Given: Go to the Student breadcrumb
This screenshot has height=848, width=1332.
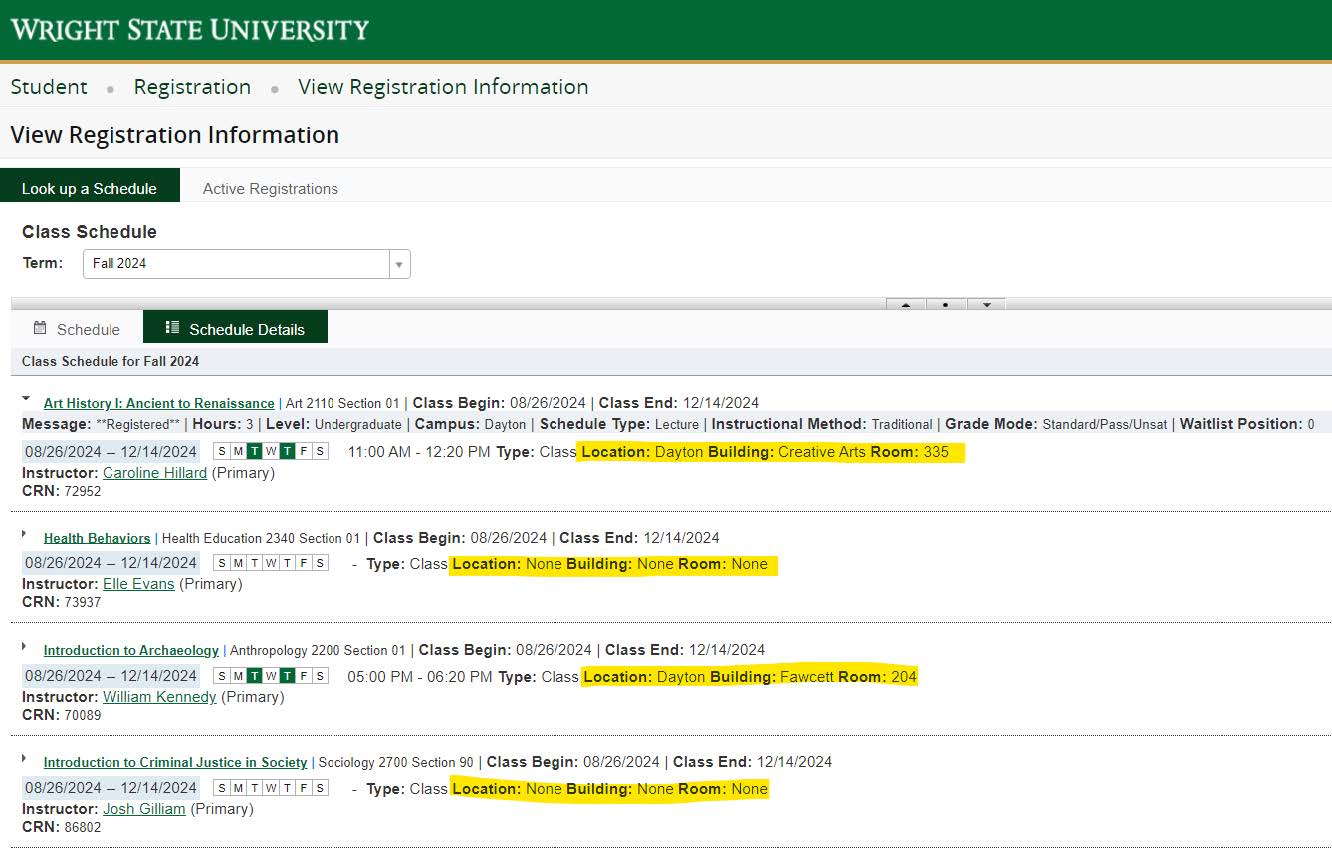Looking at the screenshot, I should click(x=49, y=87).
